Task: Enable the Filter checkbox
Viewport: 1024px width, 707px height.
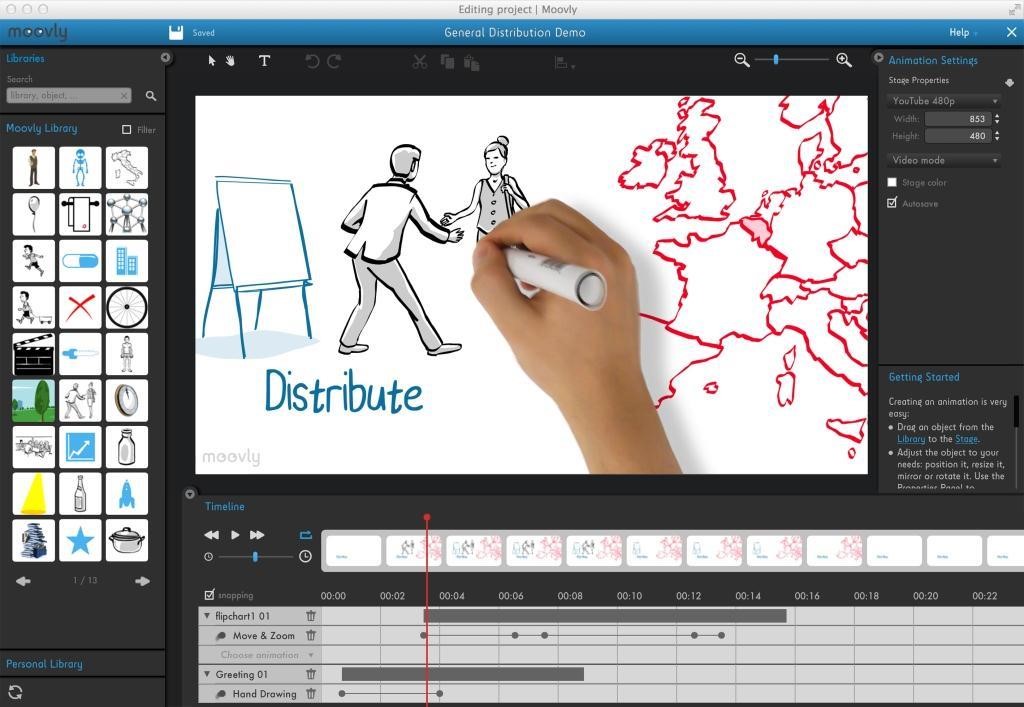Action: [126, 129]
